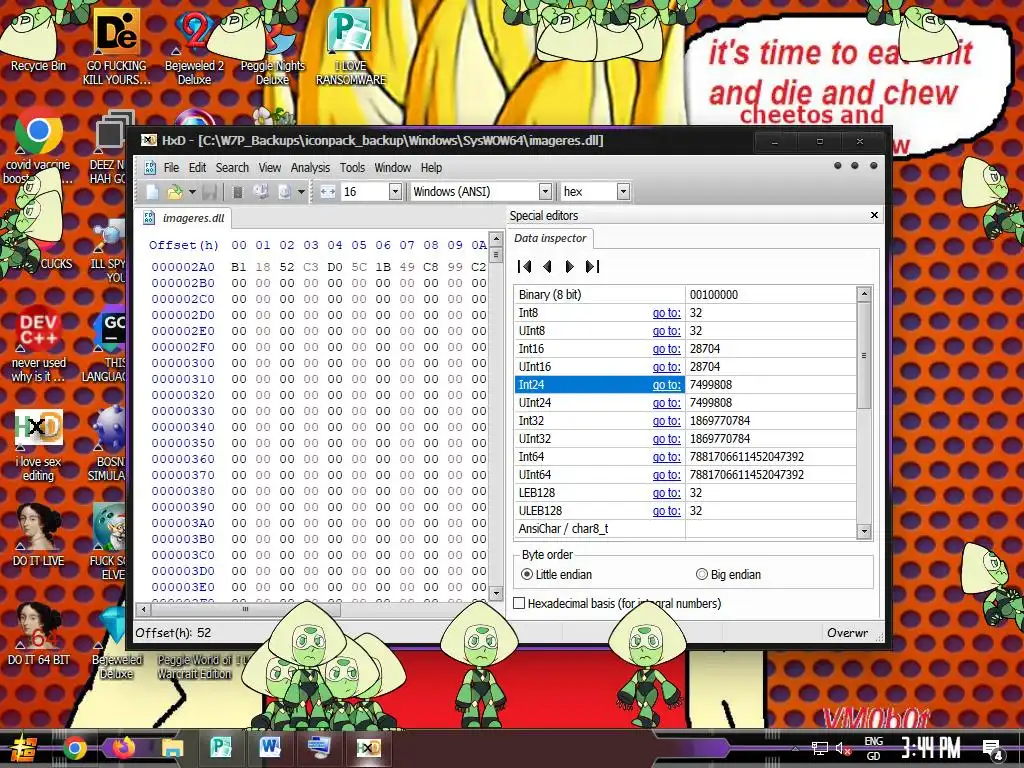The width and height of the screenshot is (1024, 768).
Task: Enable Hexadecimal basis checkbox
Action: (x=519, y=603)
